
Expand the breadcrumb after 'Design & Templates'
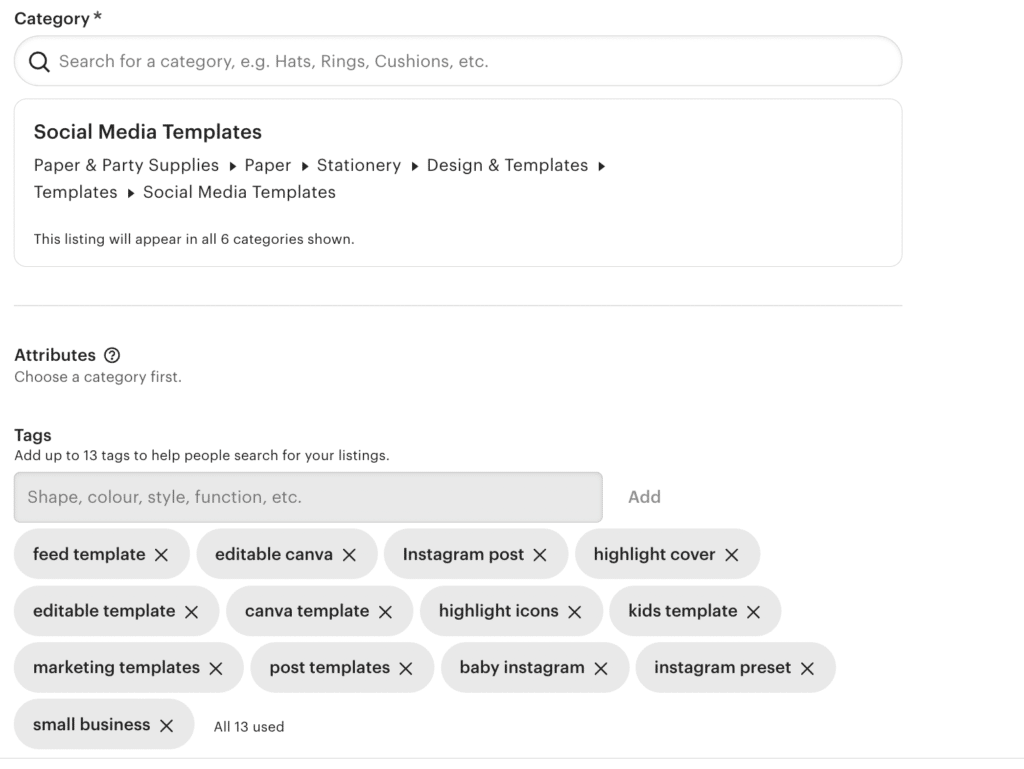602,165
